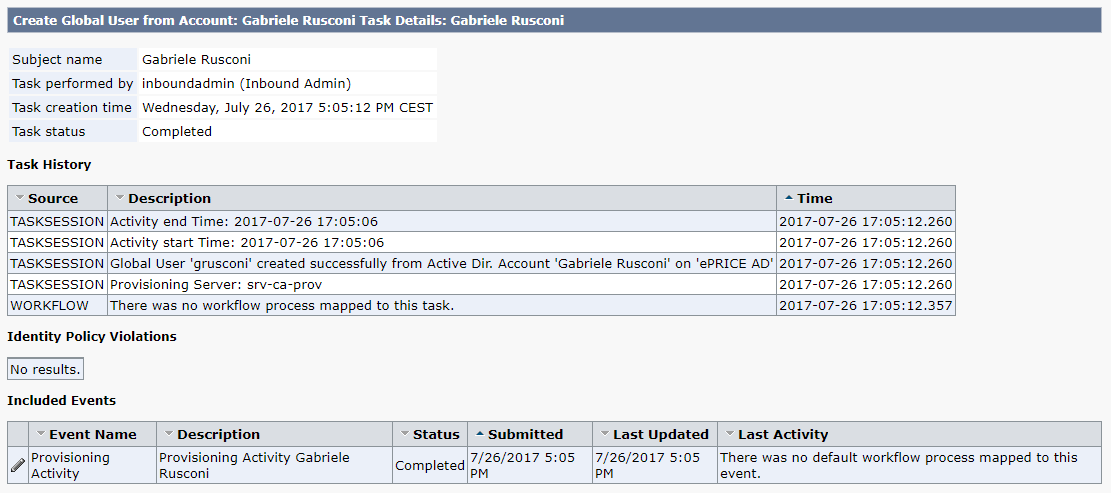Click the Last Activity column header text

[x=783, y=434]
